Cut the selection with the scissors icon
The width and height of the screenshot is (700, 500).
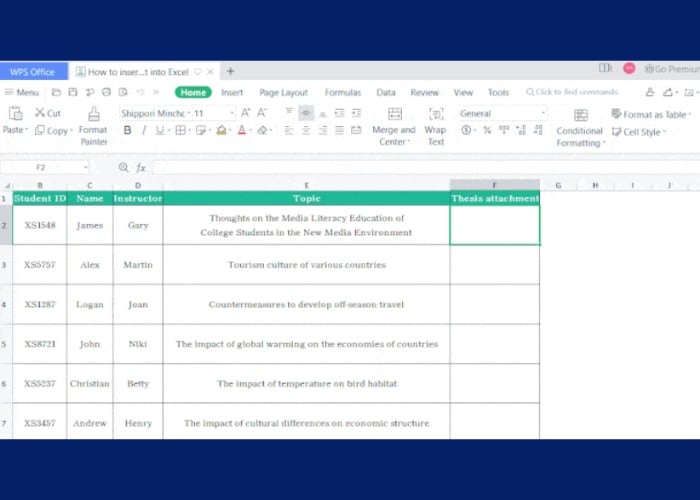[47, 113]
